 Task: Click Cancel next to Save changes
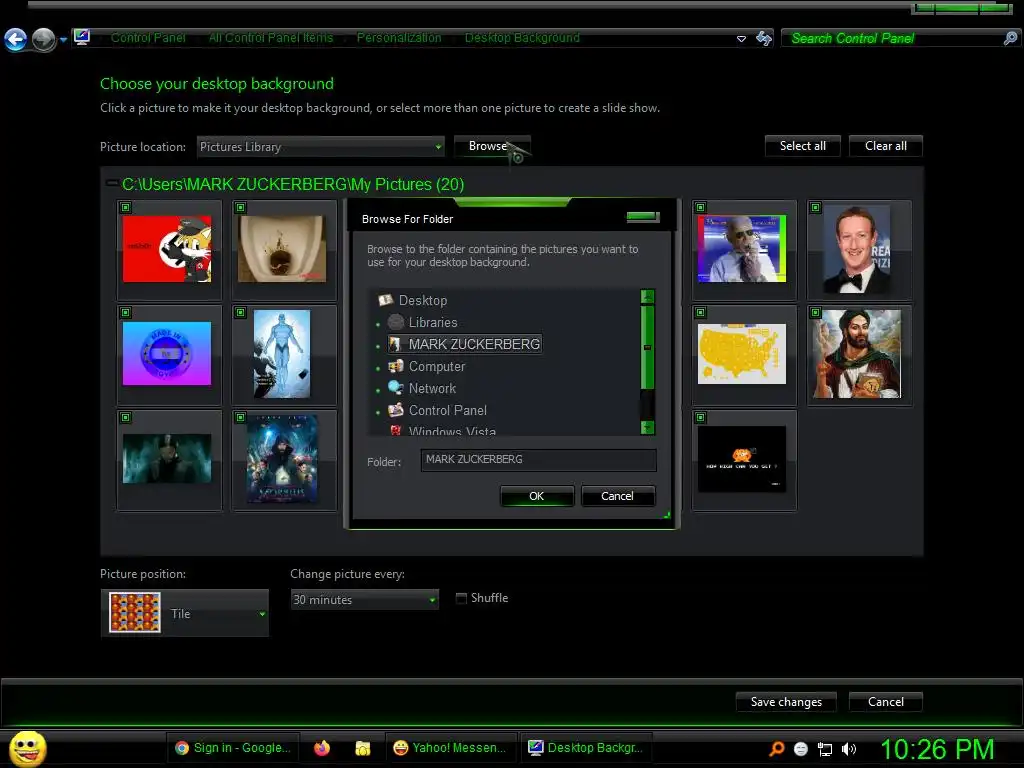(x=886, y=702)
